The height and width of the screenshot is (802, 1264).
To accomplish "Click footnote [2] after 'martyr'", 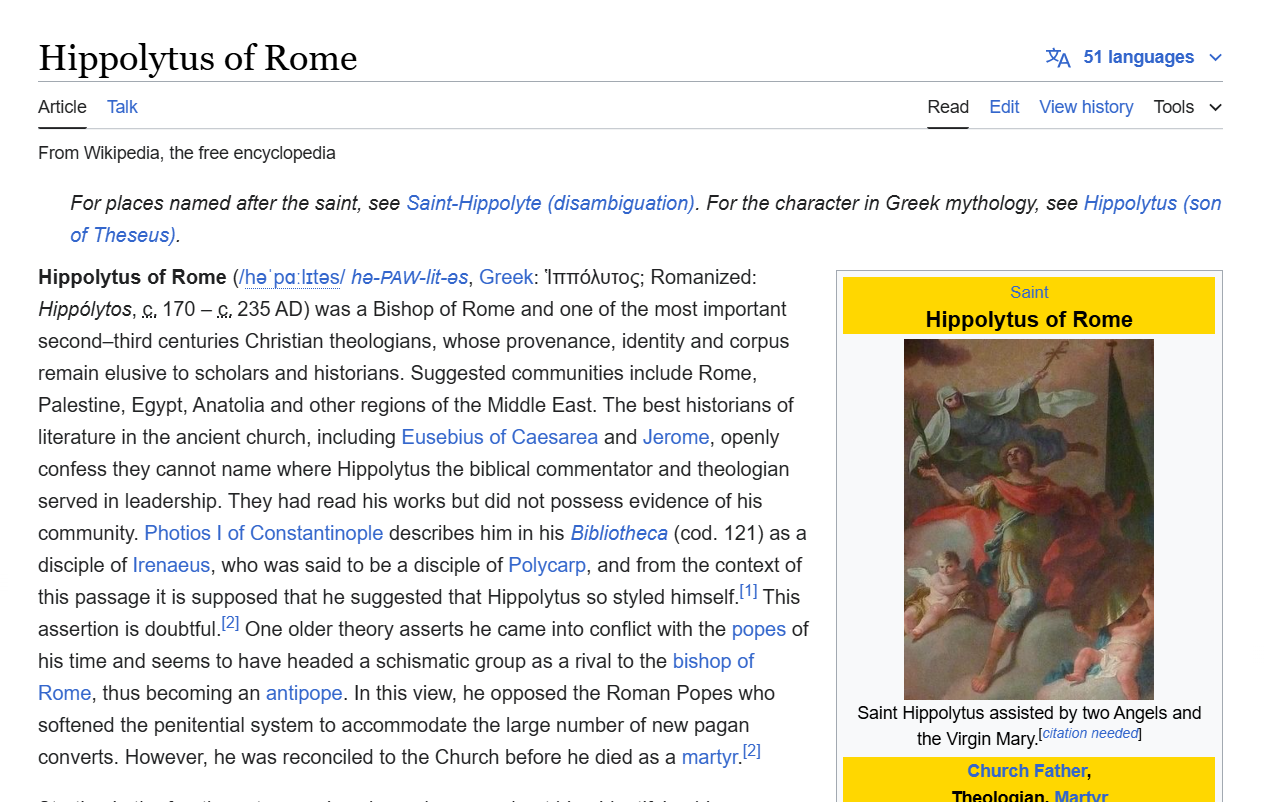I will point(751,751).
